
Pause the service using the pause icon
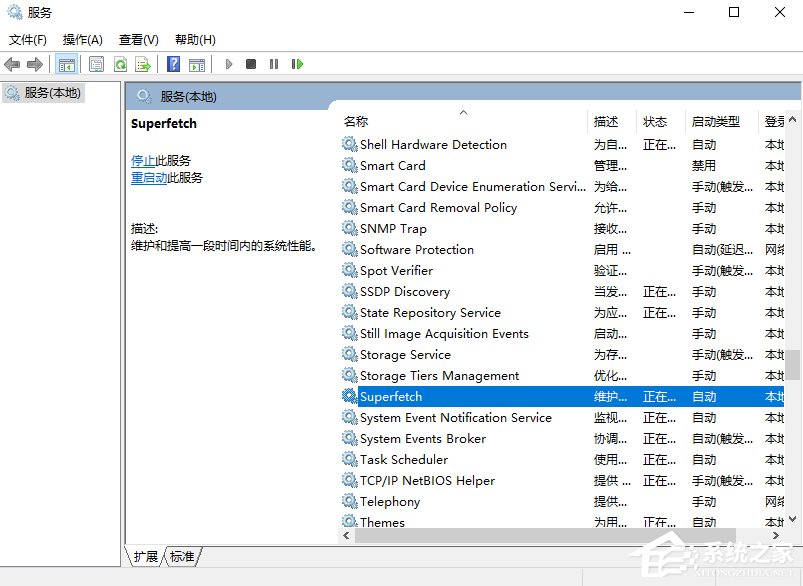(273, 64)
